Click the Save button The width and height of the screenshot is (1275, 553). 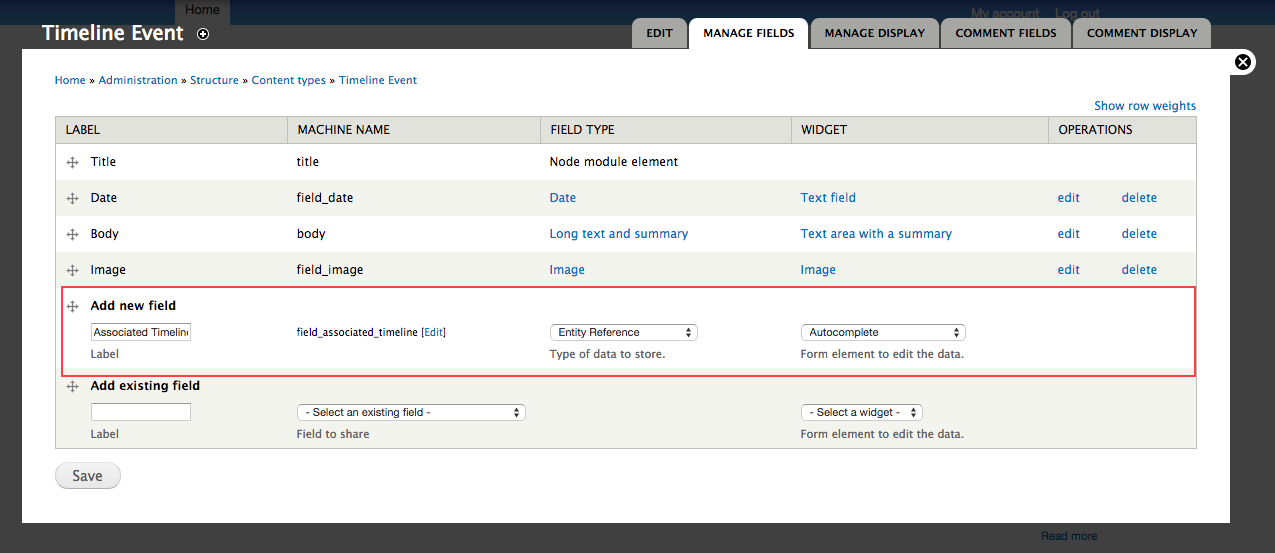87,476
